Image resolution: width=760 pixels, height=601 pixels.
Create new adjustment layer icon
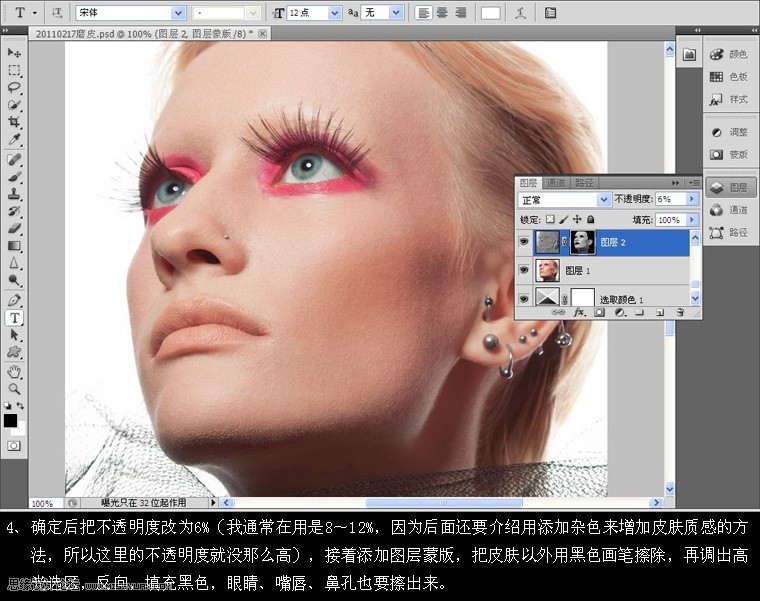pyautogui.click(x=620, y=313)
